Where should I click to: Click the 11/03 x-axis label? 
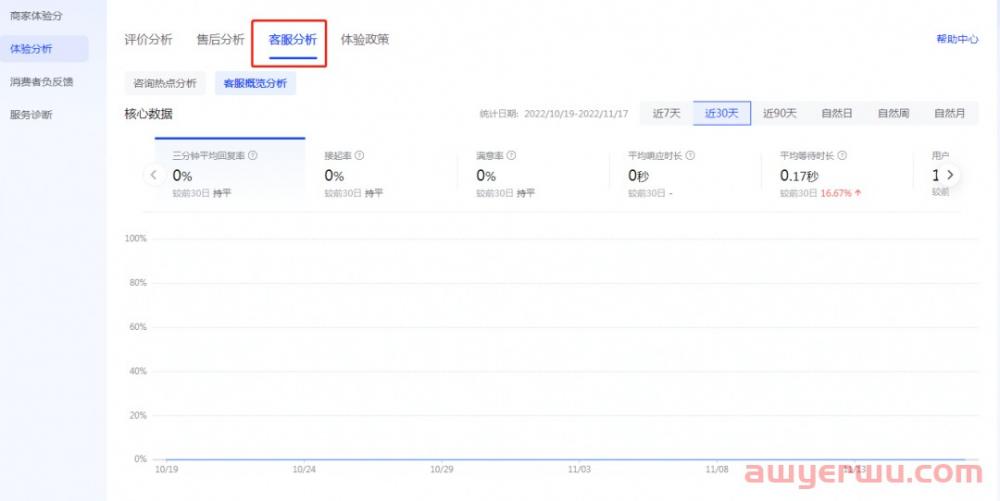click(578, 470)
